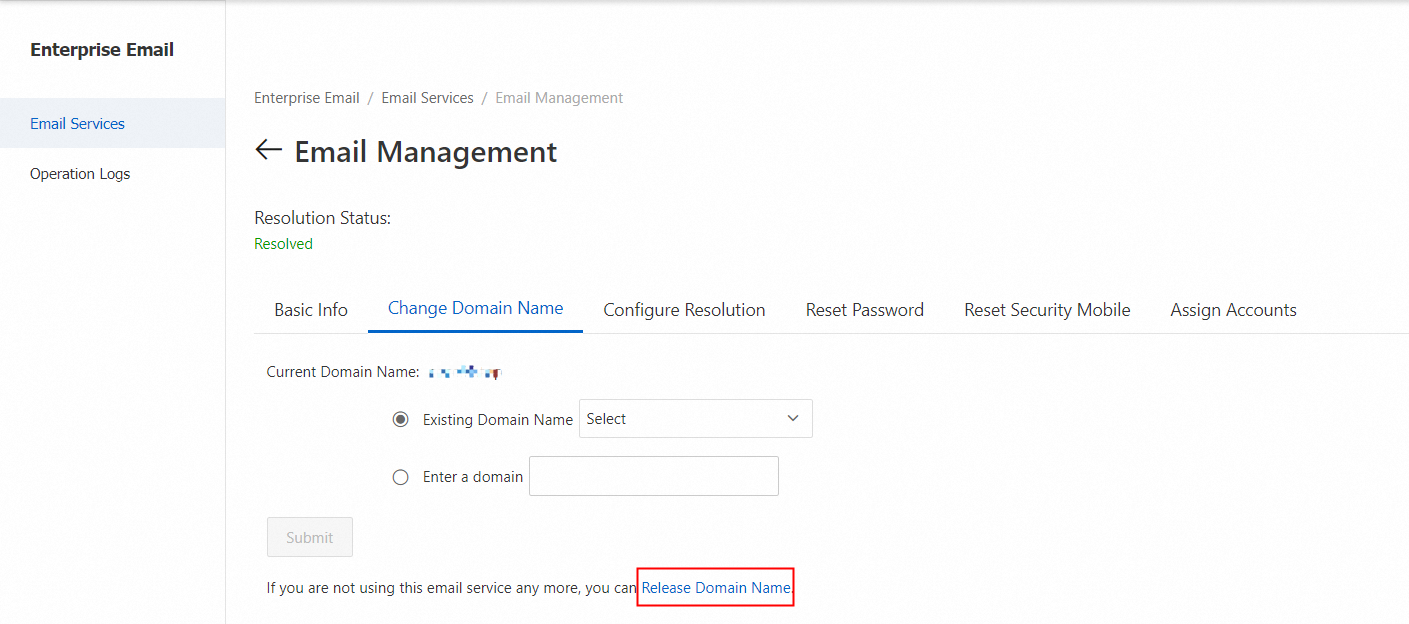Go to the Assign Accounts tab
The height and width of the screenshot is (624, 1409).
(x=1233, y=310)
